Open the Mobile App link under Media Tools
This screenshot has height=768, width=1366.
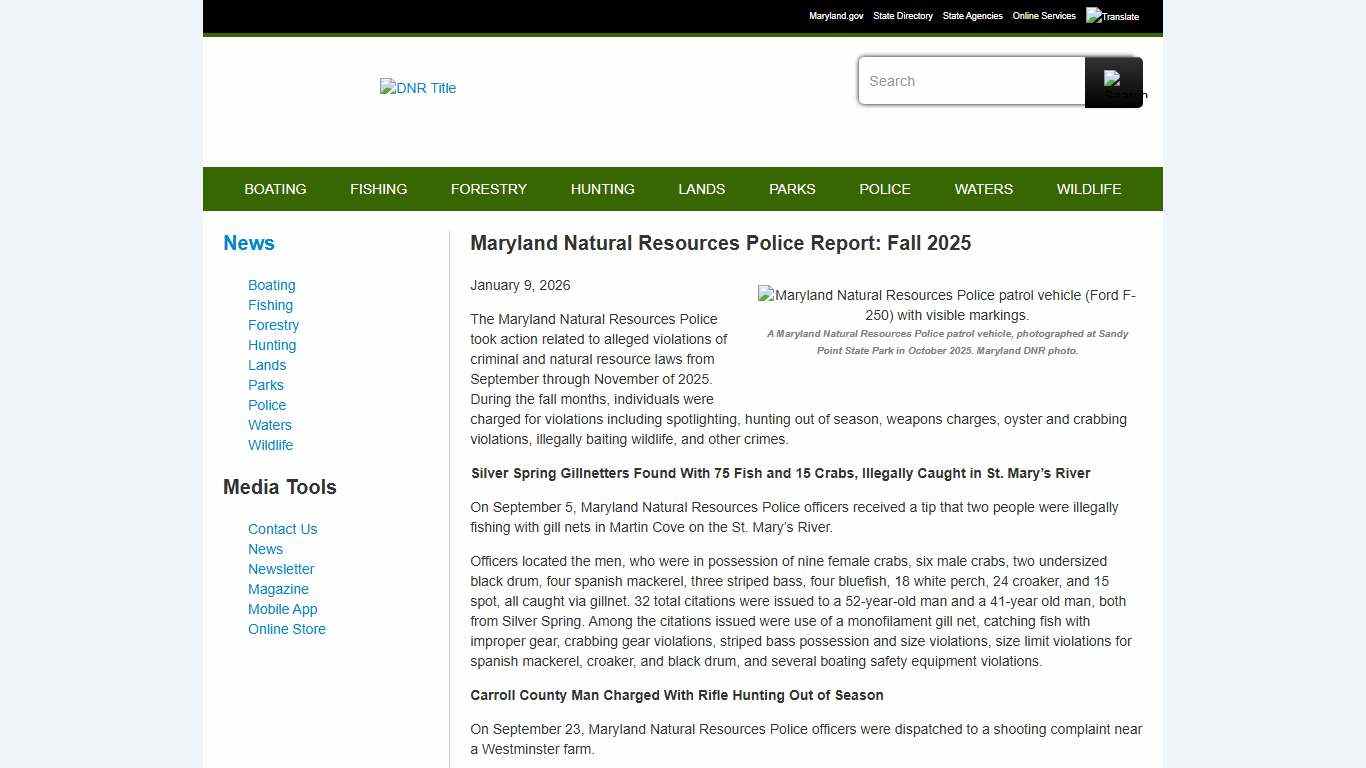point(282,609)
